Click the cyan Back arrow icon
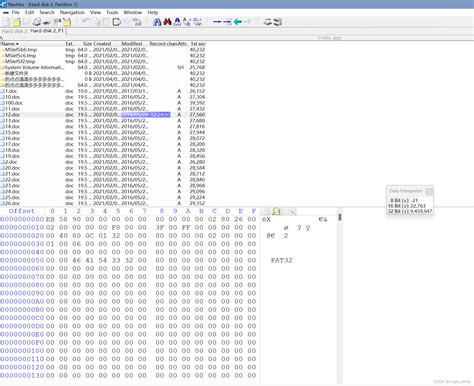Image resolution: width=474 pixels, height=386 pixels. (238, 22)
